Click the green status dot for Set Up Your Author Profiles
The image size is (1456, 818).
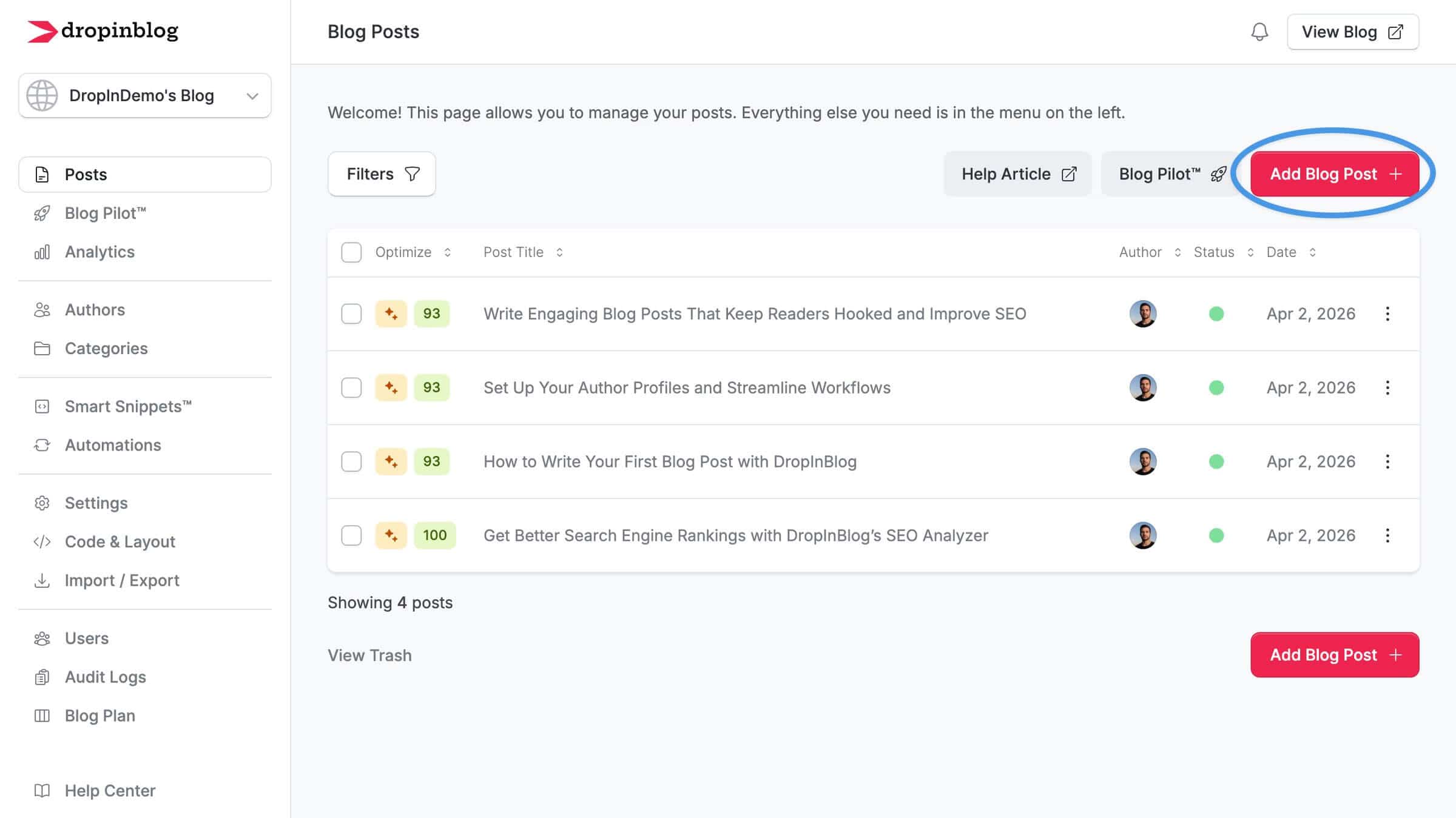[1216, 387]
